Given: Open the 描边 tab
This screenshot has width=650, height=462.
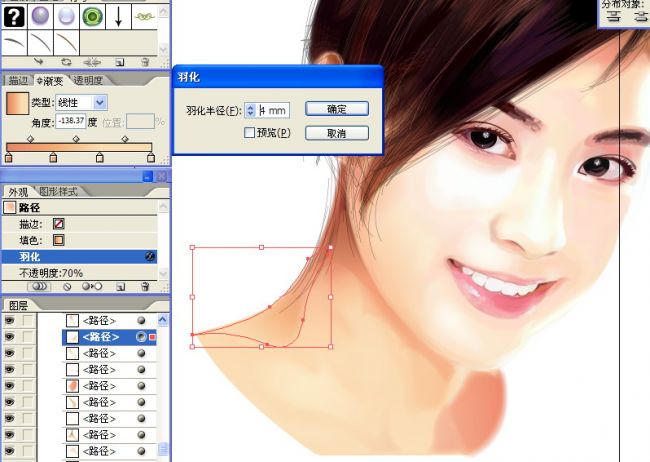Looking at the screenshot, I should tap(17, 81).
